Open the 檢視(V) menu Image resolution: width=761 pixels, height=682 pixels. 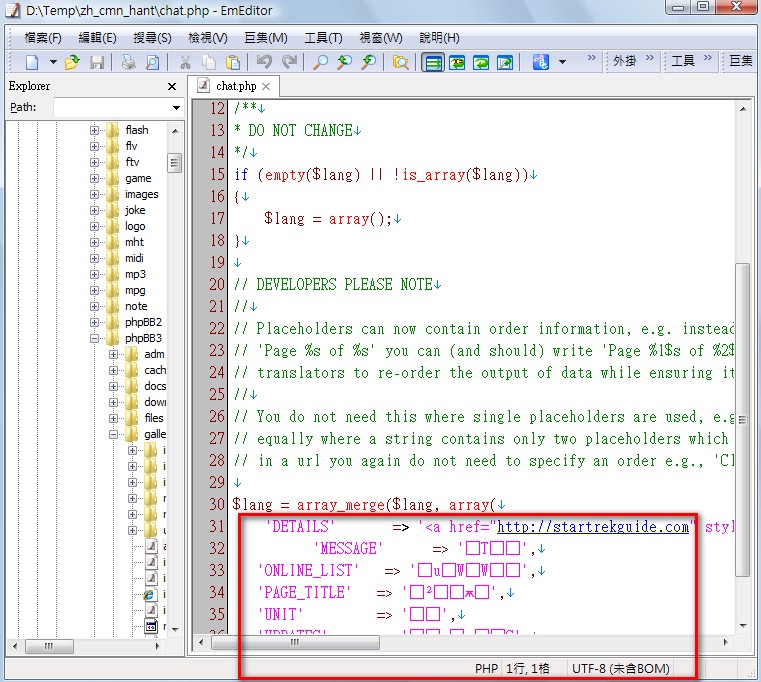click(x=208, y=38)
